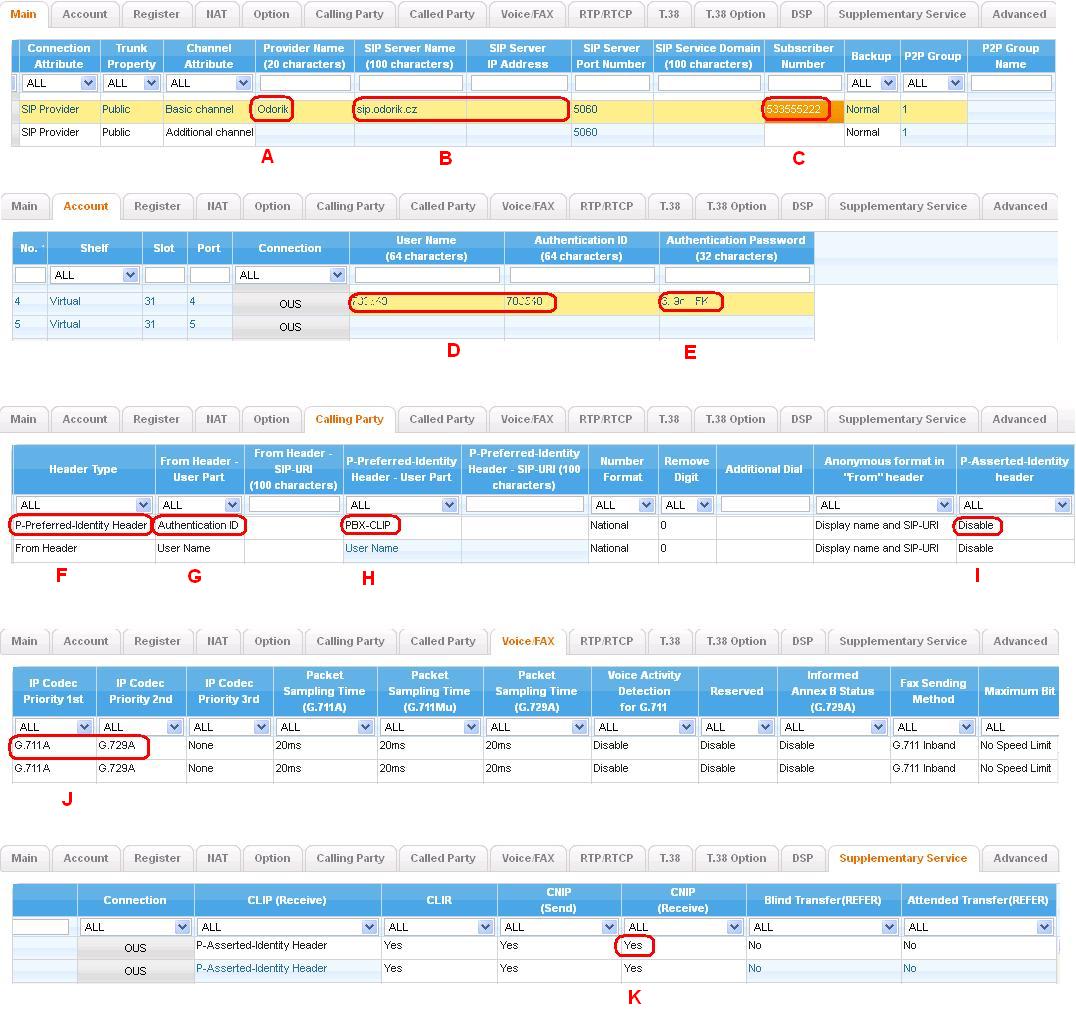The width and height of the screenshot is (1076, 1013).
Task: Open the CNIP (Send) filter dropdown
Action: 559,927
